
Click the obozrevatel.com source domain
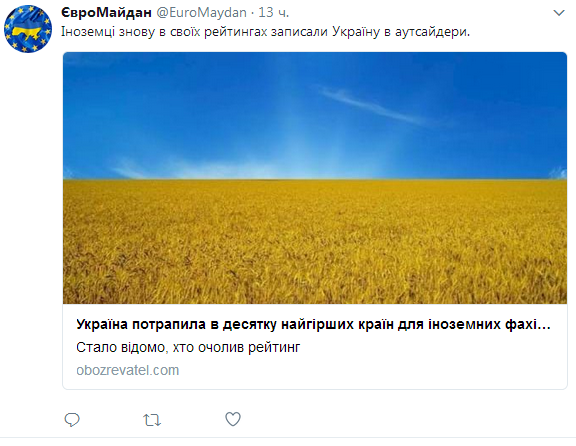click(x=127, y=370)
